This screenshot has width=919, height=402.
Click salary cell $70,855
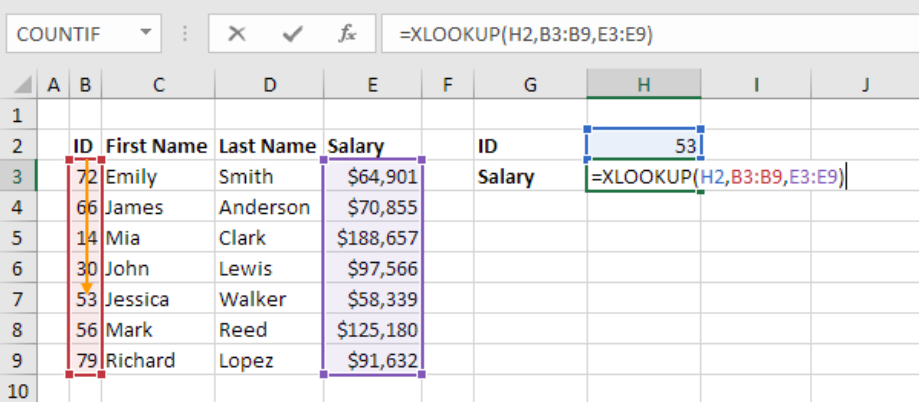pos(372,207)
